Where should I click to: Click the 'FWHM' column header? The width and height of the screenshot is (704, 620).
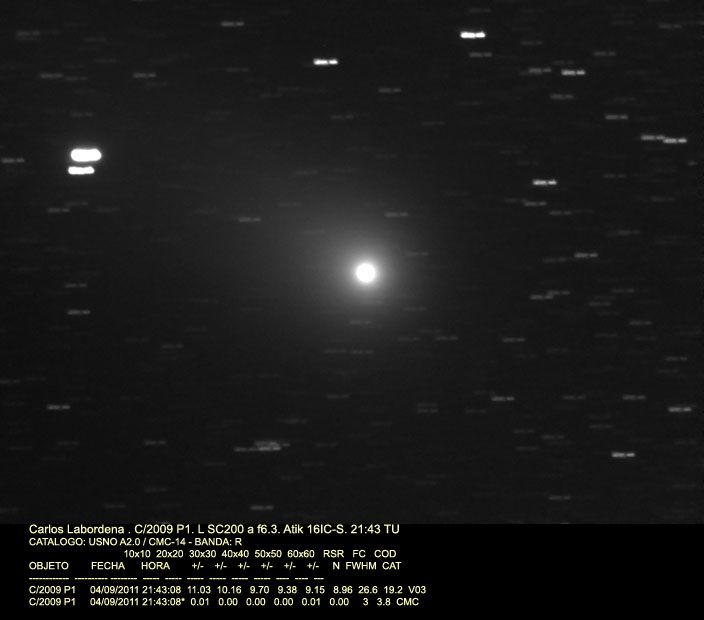coord(361,566)
